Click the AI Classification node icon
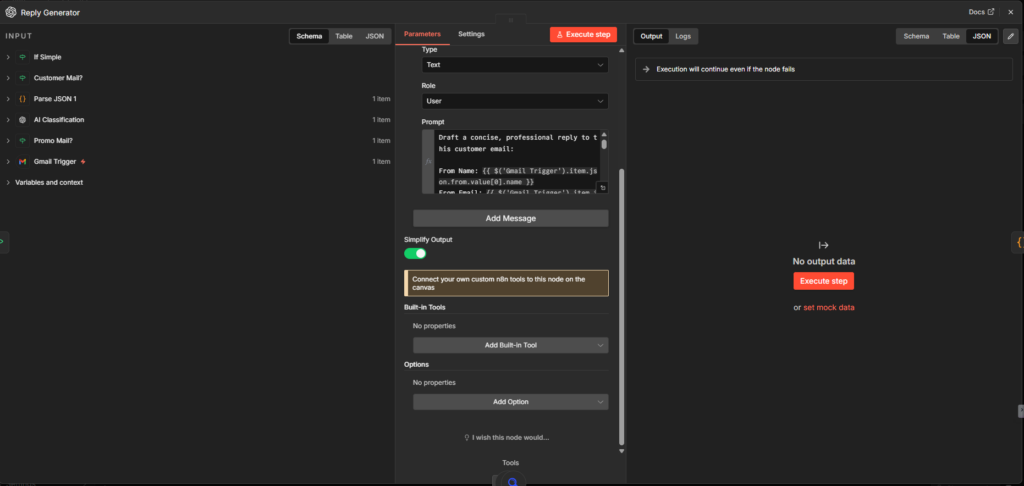The width and height of the screenshot is (1024, 486). (x=22, y=120)
